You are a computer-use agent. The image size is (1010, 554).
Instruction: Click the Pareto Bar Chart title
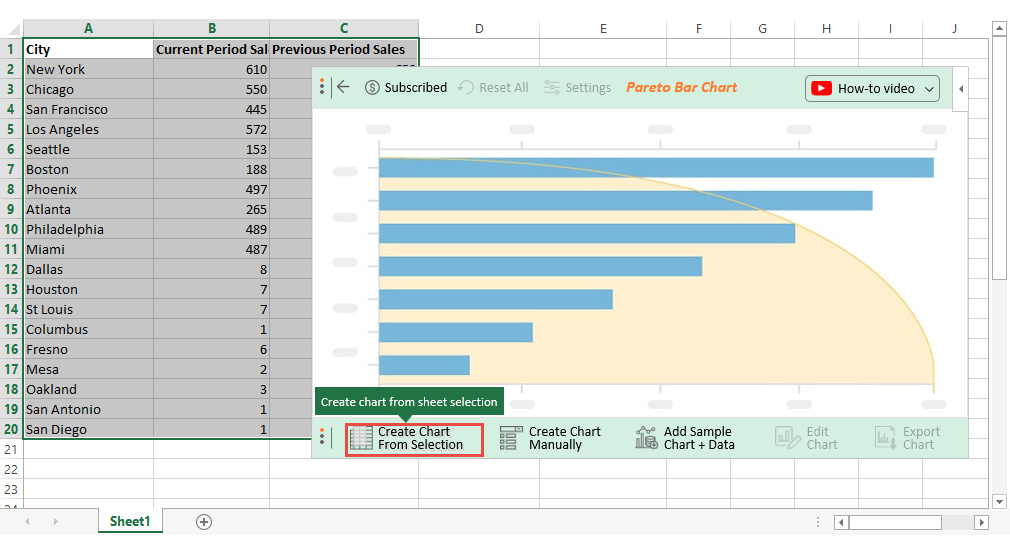(681, 88)
